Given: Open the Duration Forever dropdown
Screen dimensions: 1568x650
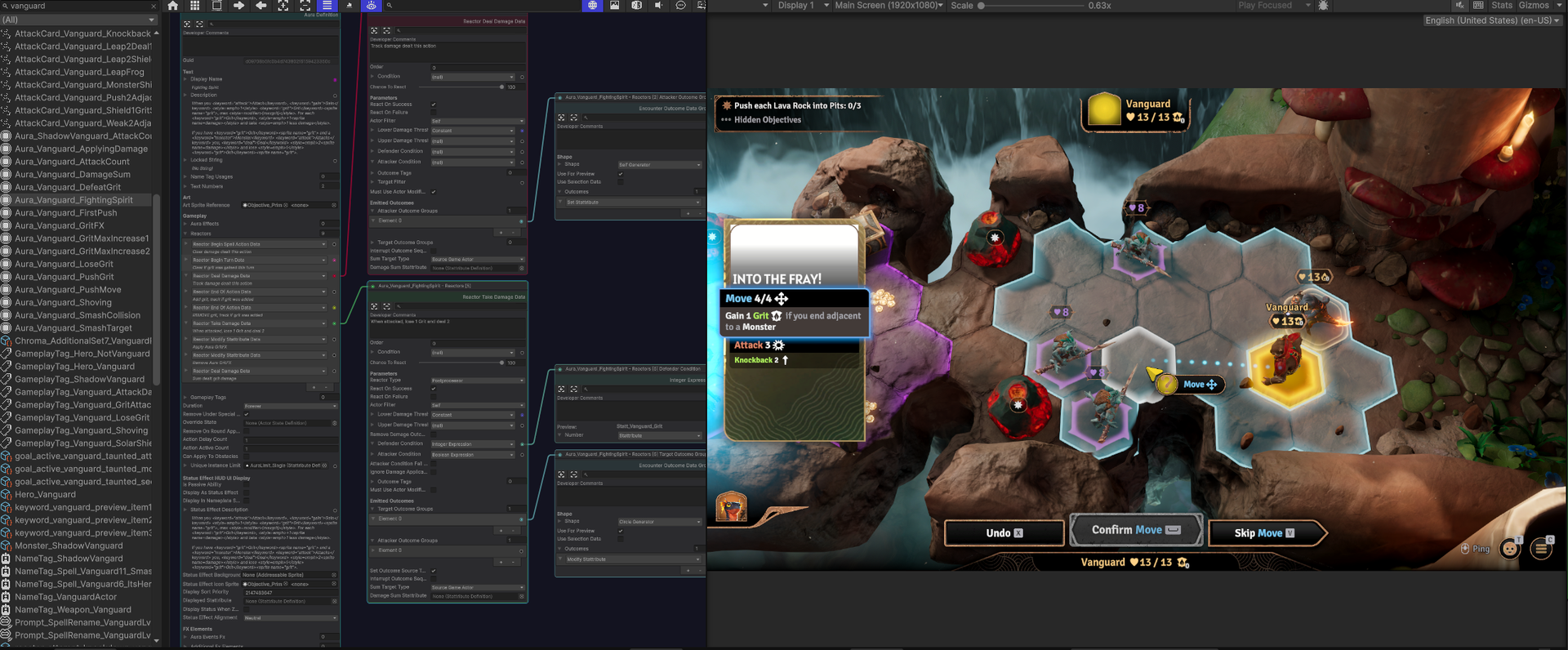Looking at the screenshot, I should click(x=290, y=406).
